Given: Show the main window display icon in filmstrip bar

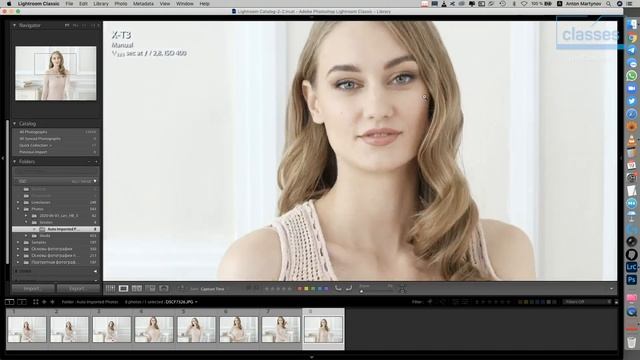Looking at the screenshot, I should pyautogui.click(x=9, y=302).
